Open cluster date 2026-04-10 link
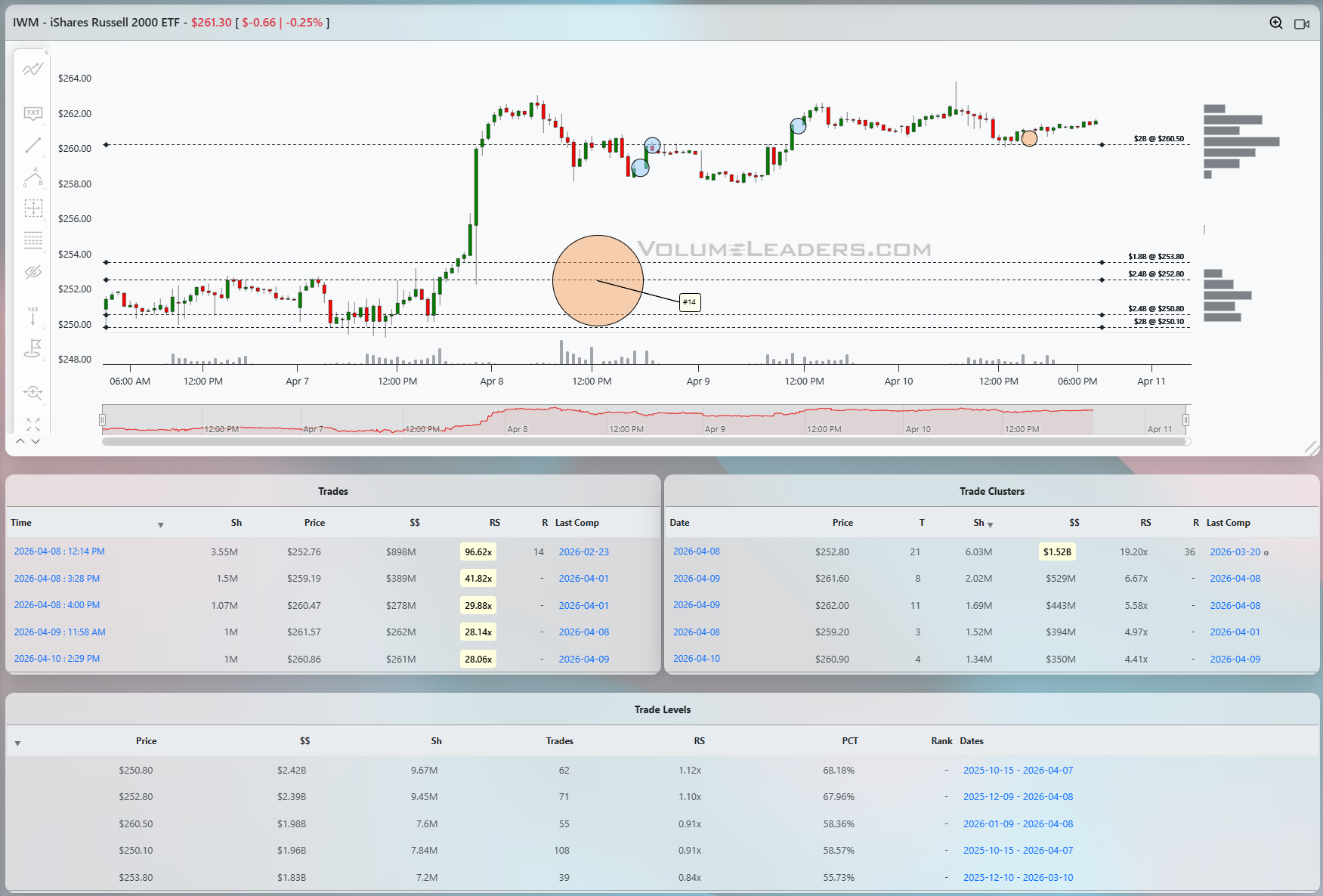1323x896 pixels. point(697,659)
